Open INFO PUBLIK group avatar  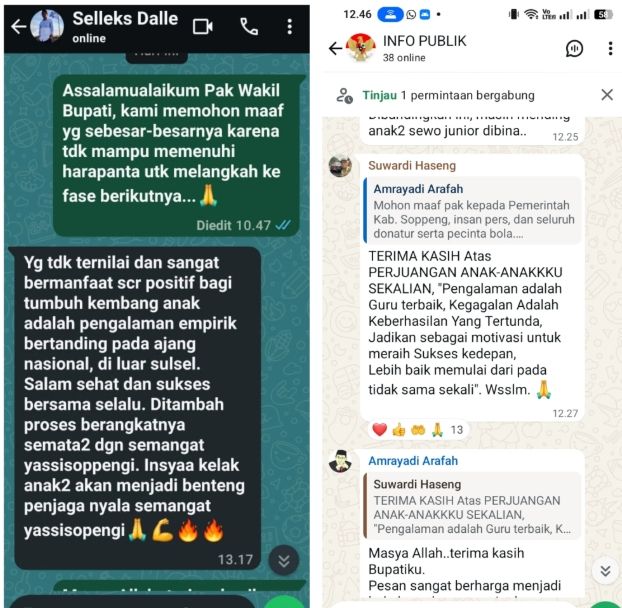pos(361,48)
